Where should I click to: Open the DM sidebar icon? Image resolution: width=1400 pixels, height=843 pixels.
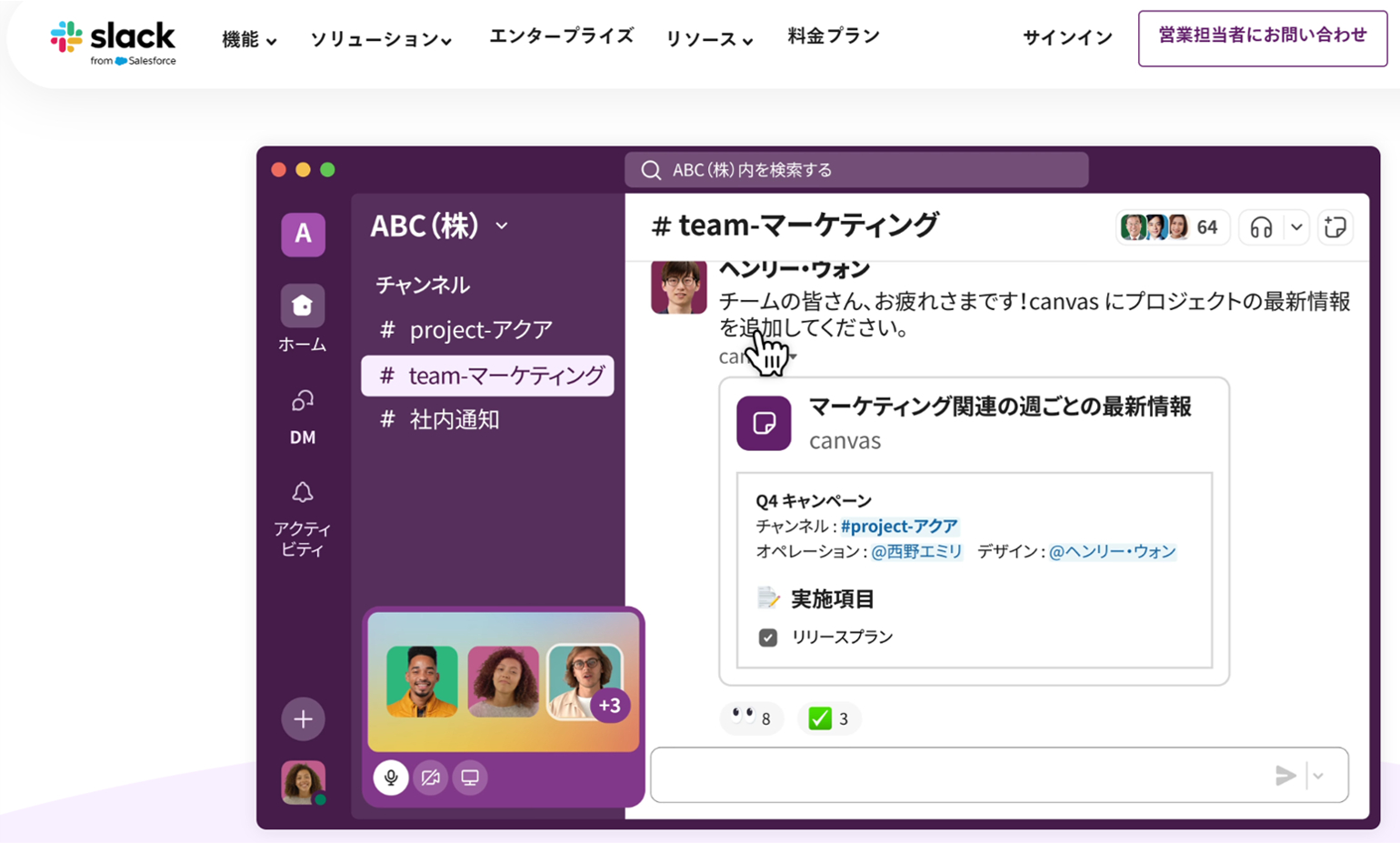[303, 401]
